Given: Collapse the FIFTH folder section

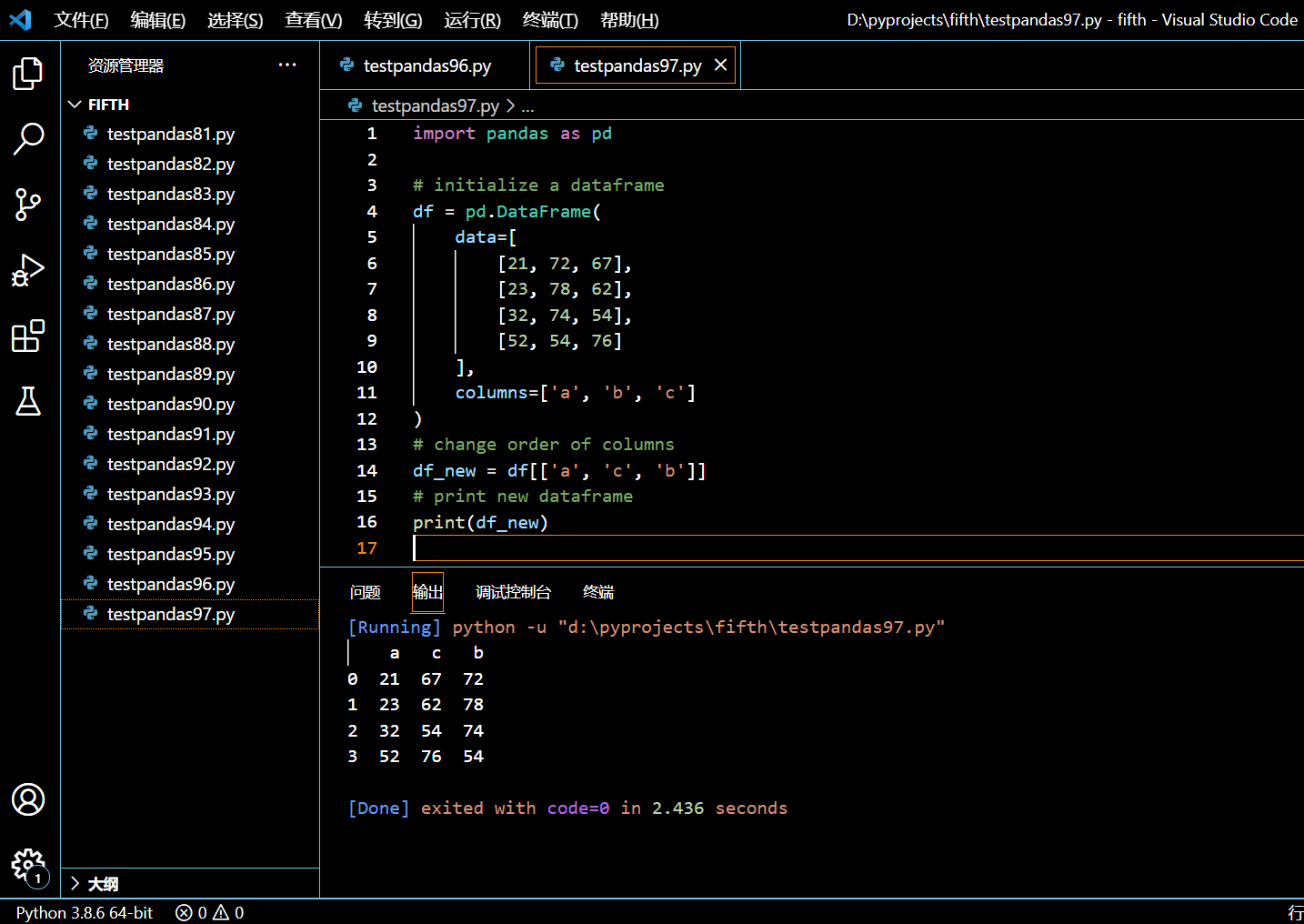Looking at the screenshot, I should (75, 105).
